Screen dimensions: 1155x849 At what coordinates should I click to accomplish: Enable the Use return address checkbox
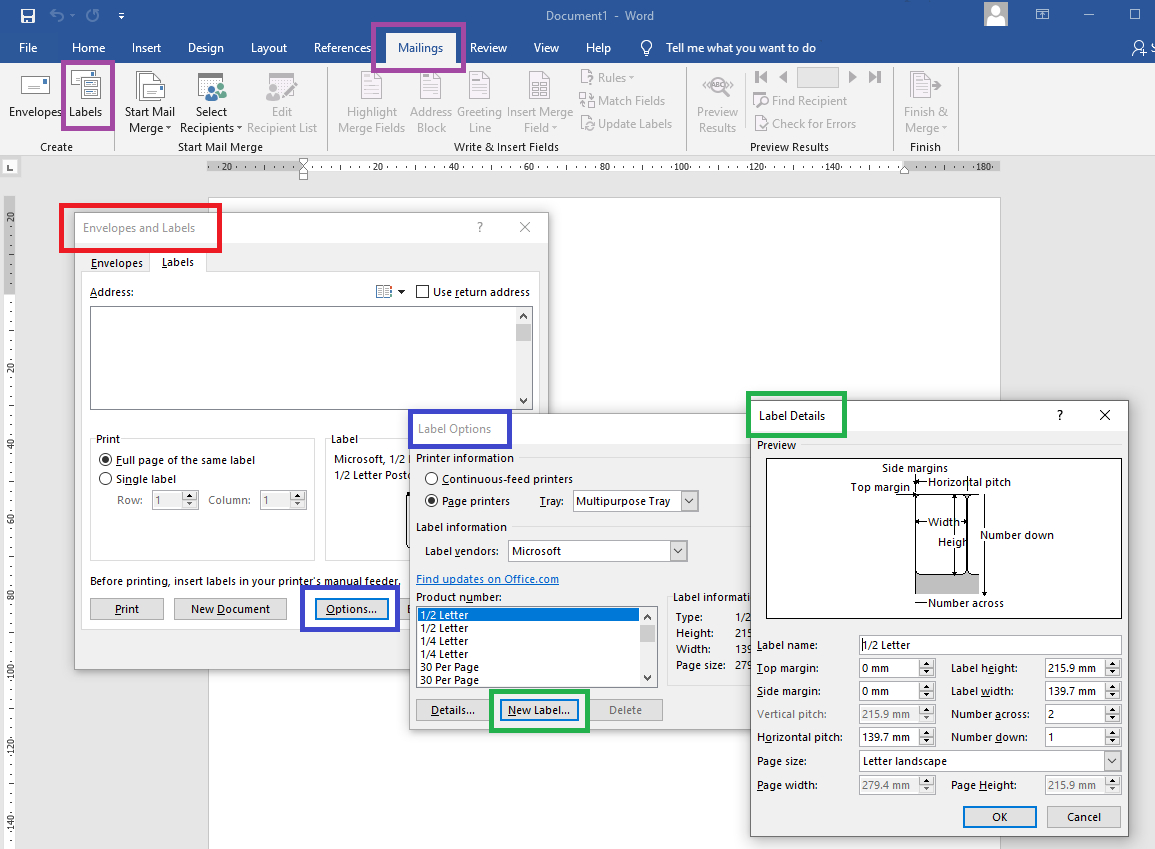[x=422, y=291]
